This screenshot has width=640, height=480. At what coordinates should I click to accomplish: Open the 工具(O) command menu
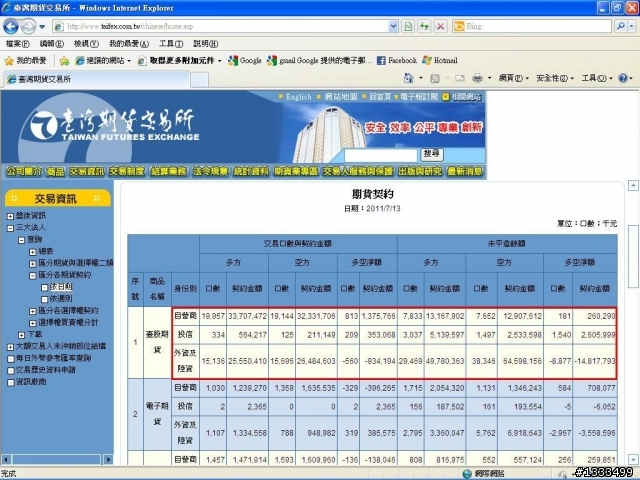(x=597, y=78)
